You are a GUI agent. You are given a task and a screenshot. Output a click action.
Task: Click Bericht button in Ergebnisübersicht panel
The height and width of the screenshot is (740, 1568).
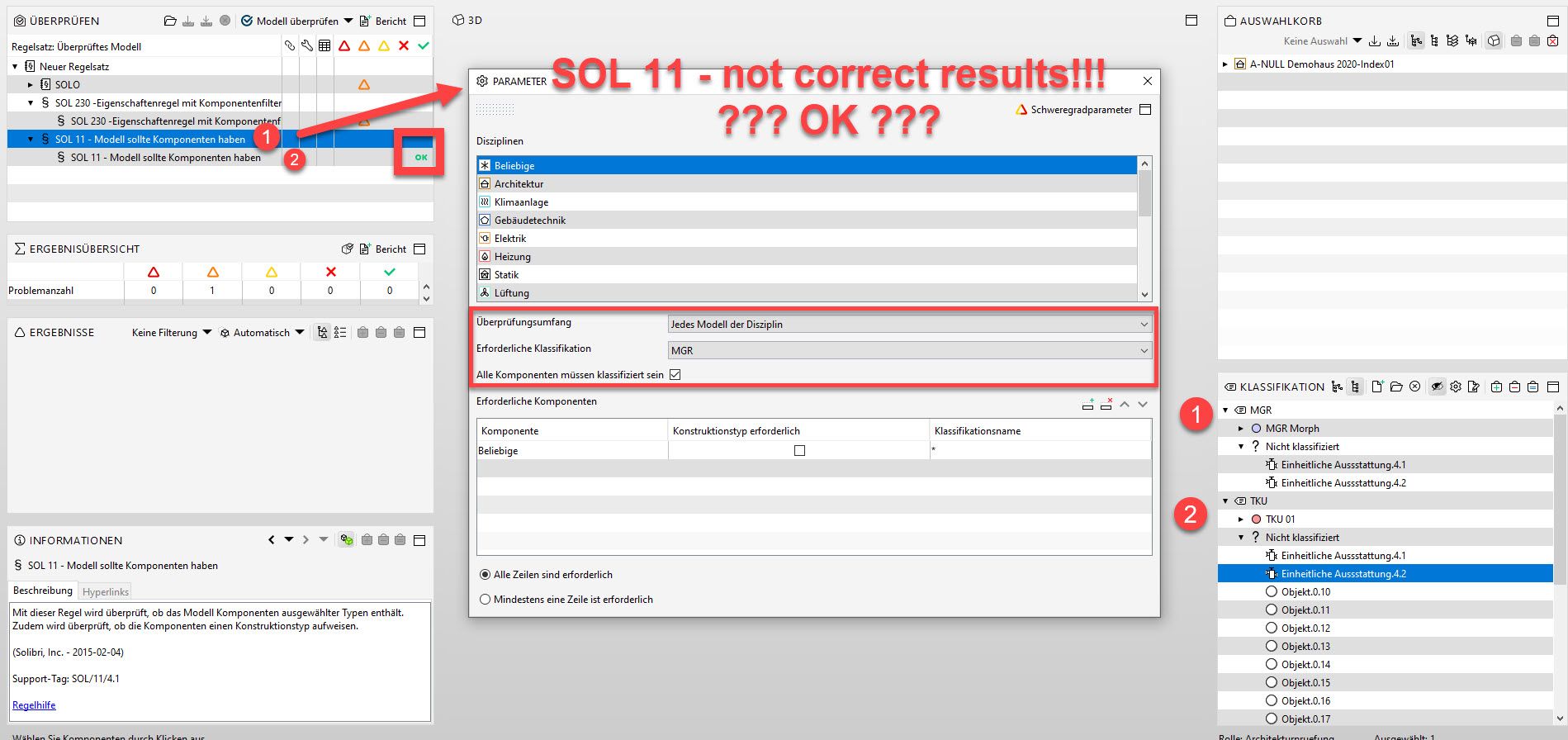(383, 249)
